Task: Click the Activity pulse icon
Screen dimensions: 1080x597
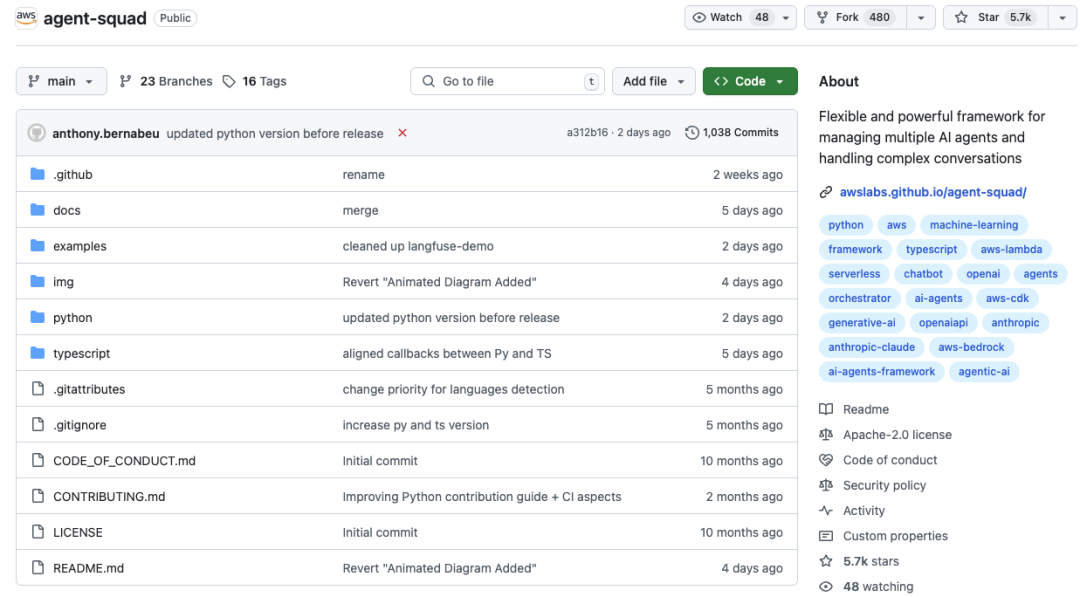Action: coord(826,511)
